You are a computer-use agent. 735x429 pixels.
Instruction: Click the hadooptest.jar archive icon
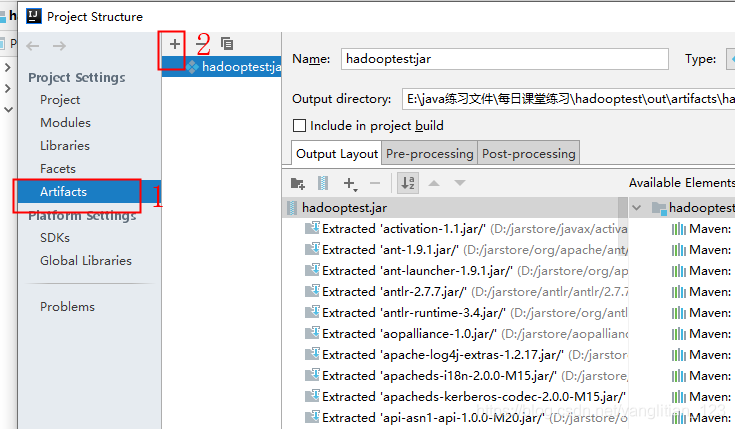(x=292, y=208)
